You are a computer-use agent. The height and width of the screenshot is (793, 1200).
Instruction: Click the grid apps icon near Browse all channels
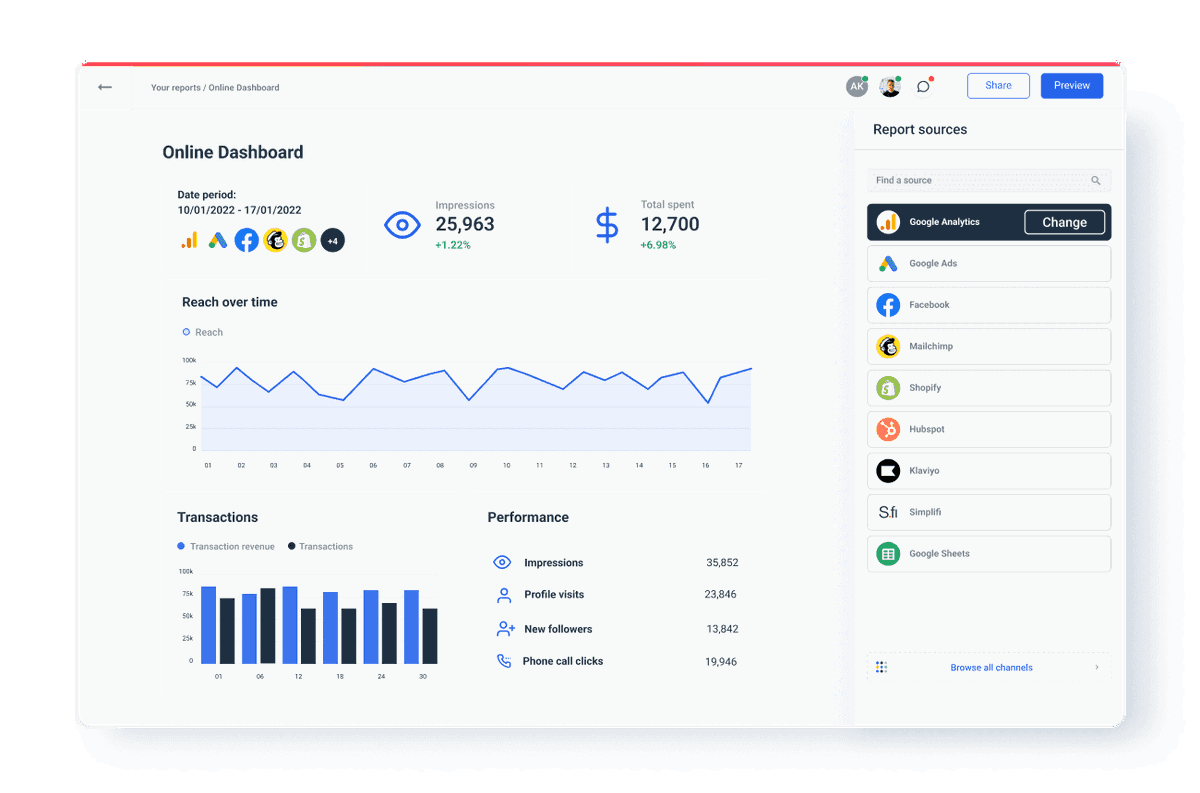[881, 666]
